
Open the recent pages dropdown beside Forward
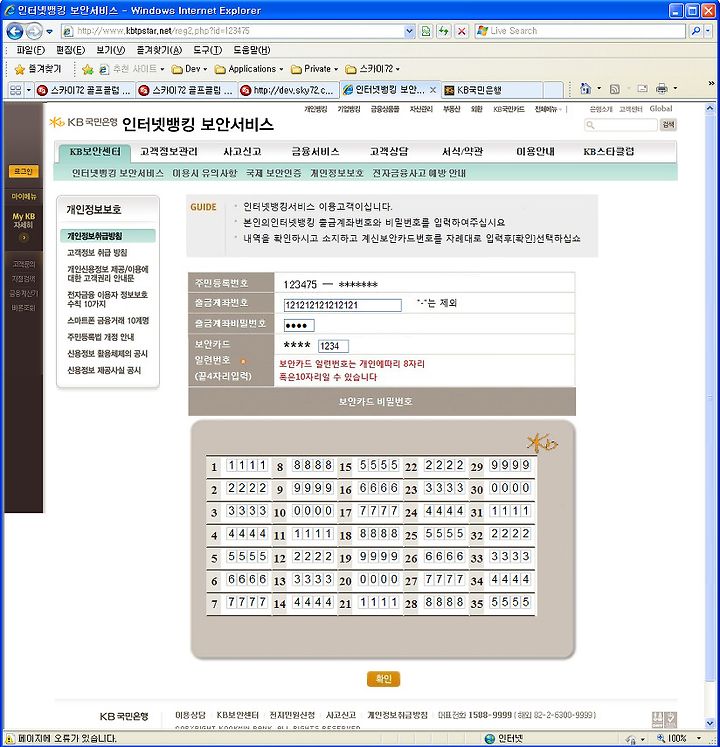point(50,32)
